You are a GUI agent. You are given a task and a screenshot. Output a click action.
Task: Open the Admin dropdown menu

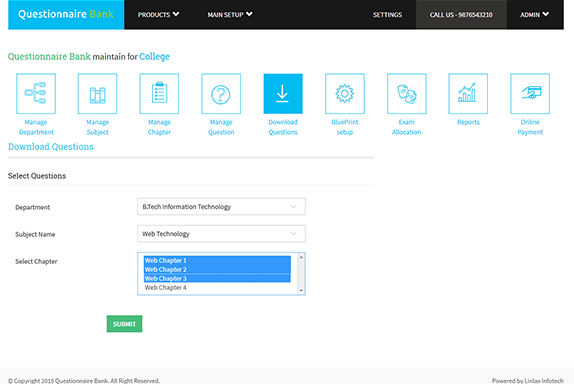coord(534,15)
